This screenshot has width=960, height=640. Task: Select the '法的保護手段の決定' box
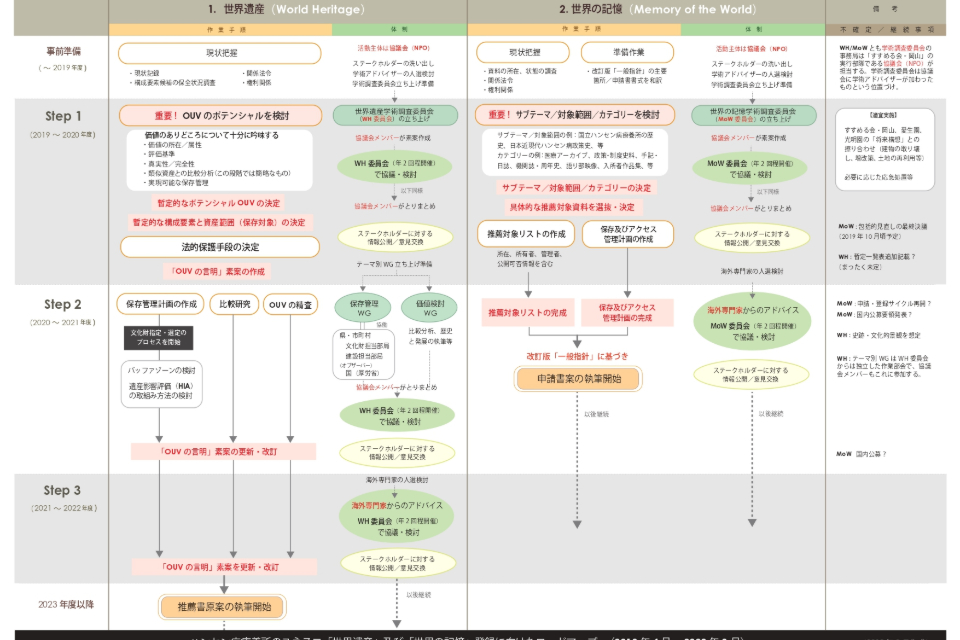click(220, 247)
